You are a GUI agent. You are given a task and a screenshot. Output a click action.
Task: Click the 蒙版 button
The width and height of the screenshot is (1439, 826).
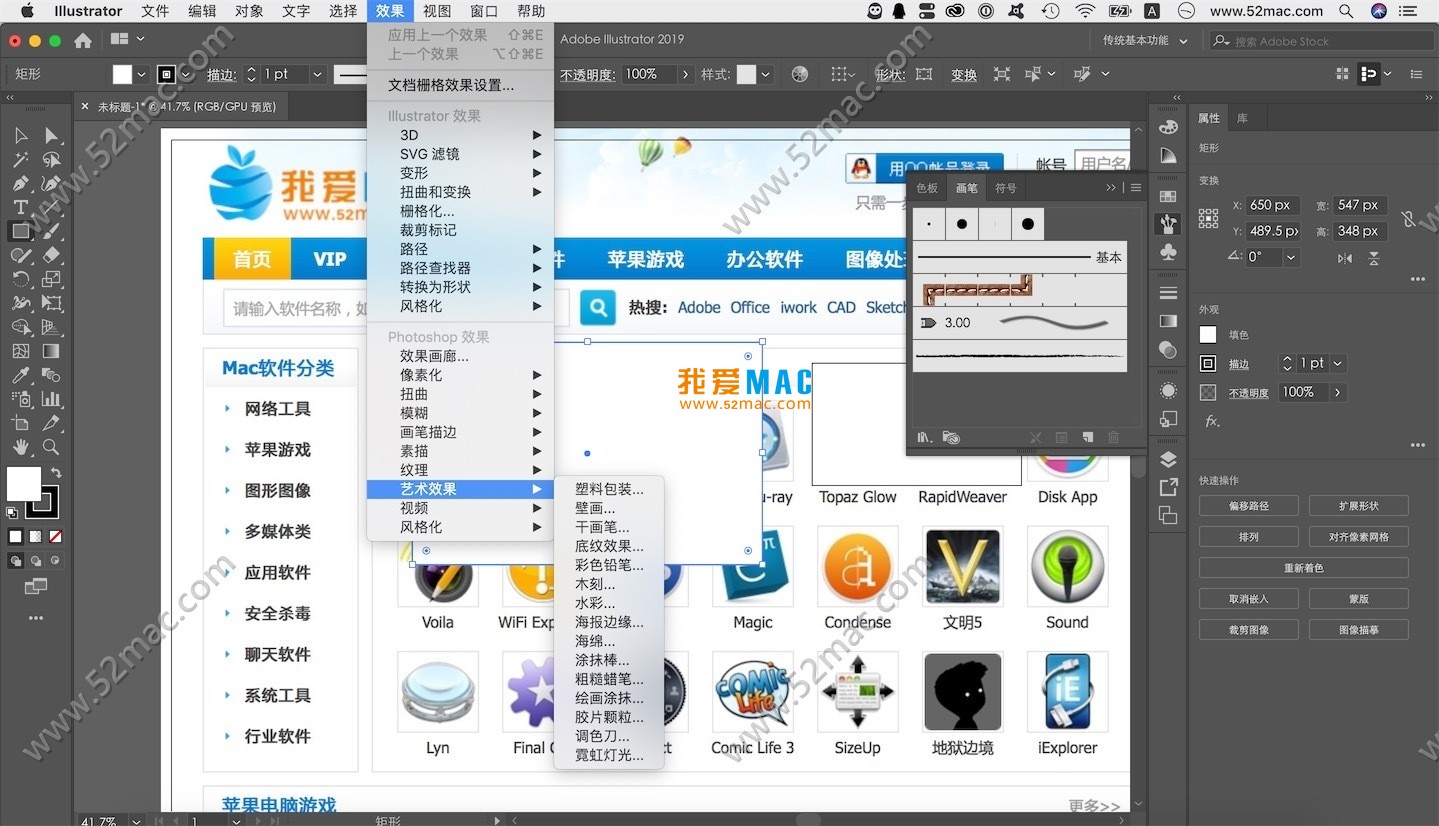click(1358, 599)
